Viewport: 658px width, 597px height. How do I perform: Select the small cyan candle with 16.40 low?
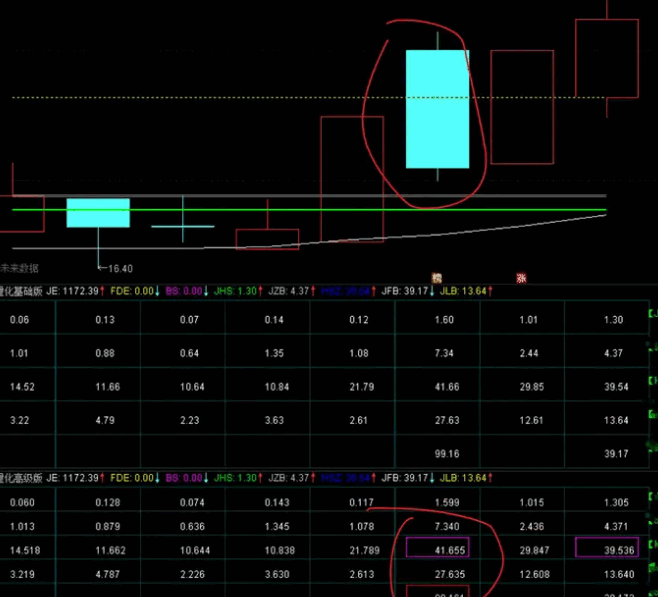(98, 213)
